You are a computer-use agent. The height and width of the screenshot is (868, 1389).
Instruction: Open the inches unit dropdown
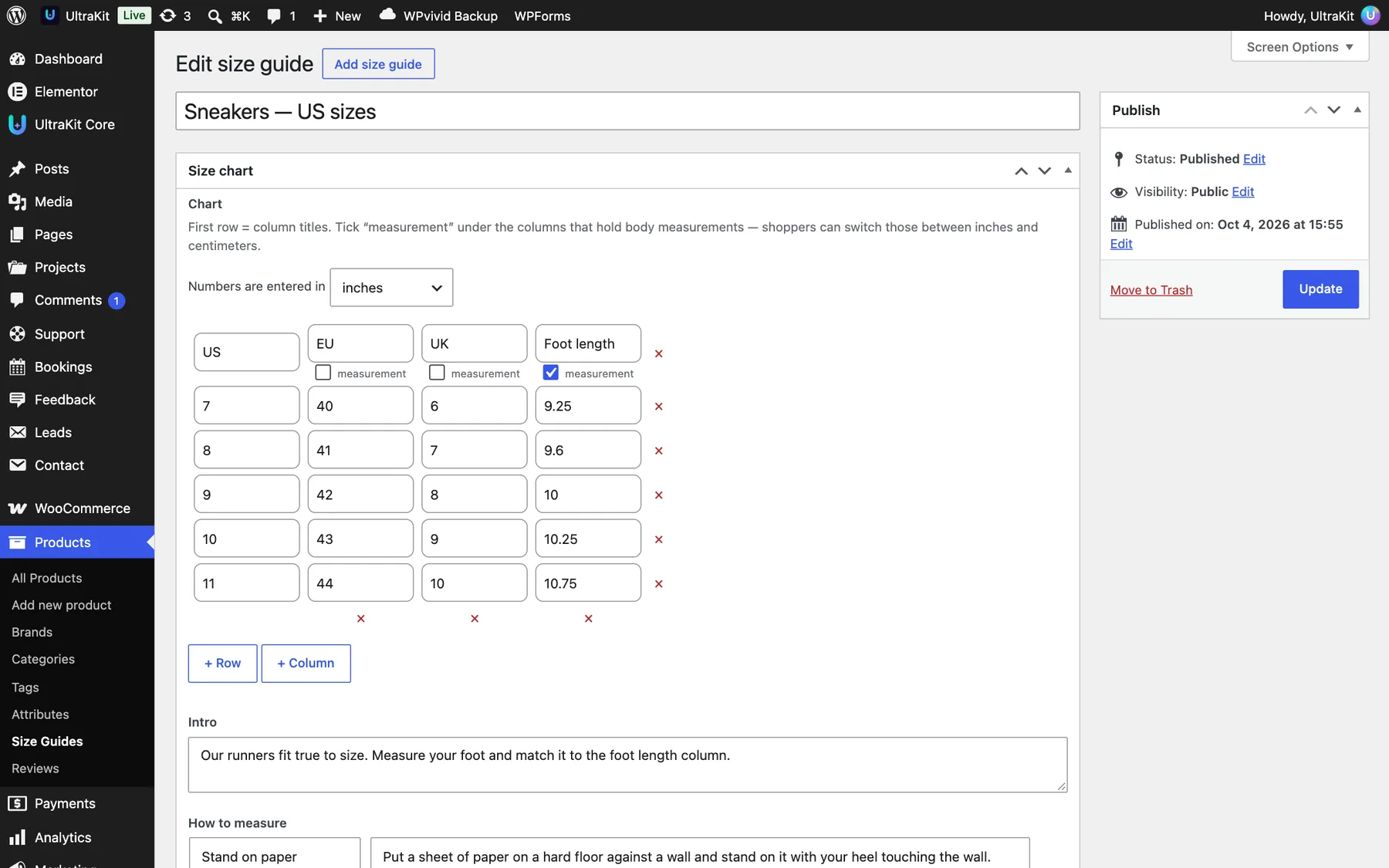(x=391, y=288)
